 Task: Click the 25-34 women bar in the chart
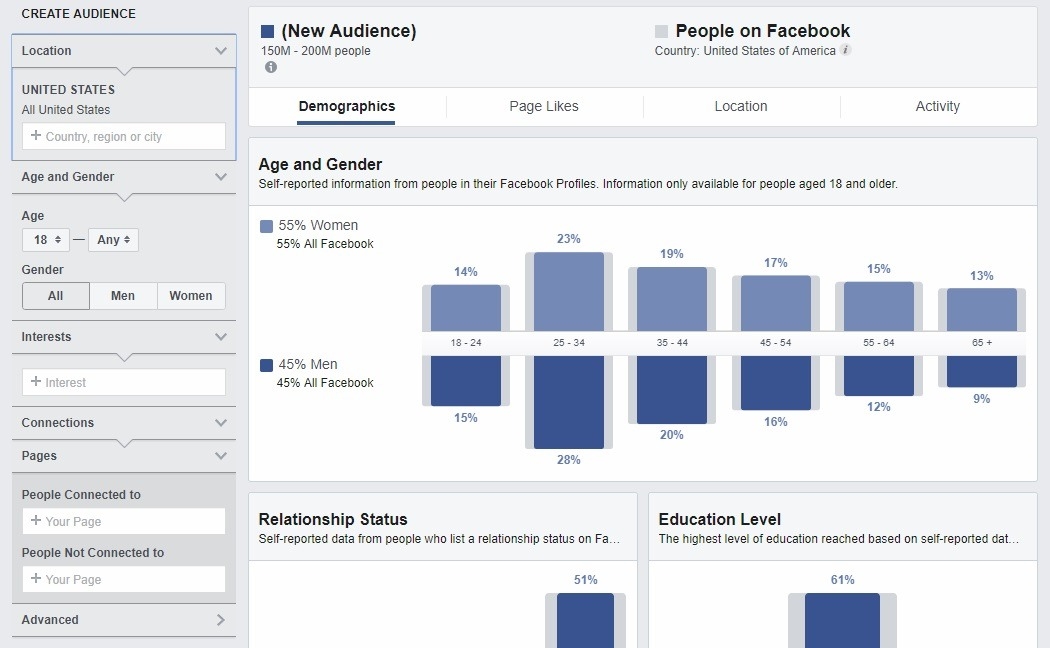click(x=569, y=290)
